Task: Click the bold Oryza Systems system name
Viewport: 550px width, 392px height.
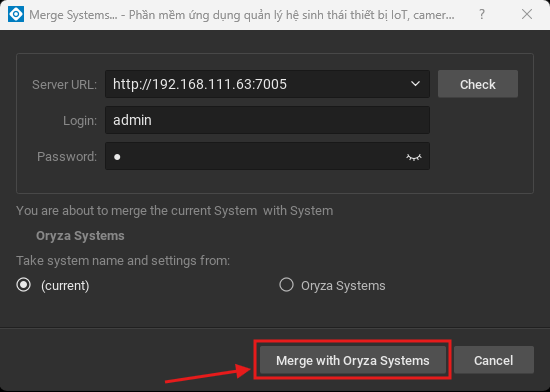Action: pos(80,236)
